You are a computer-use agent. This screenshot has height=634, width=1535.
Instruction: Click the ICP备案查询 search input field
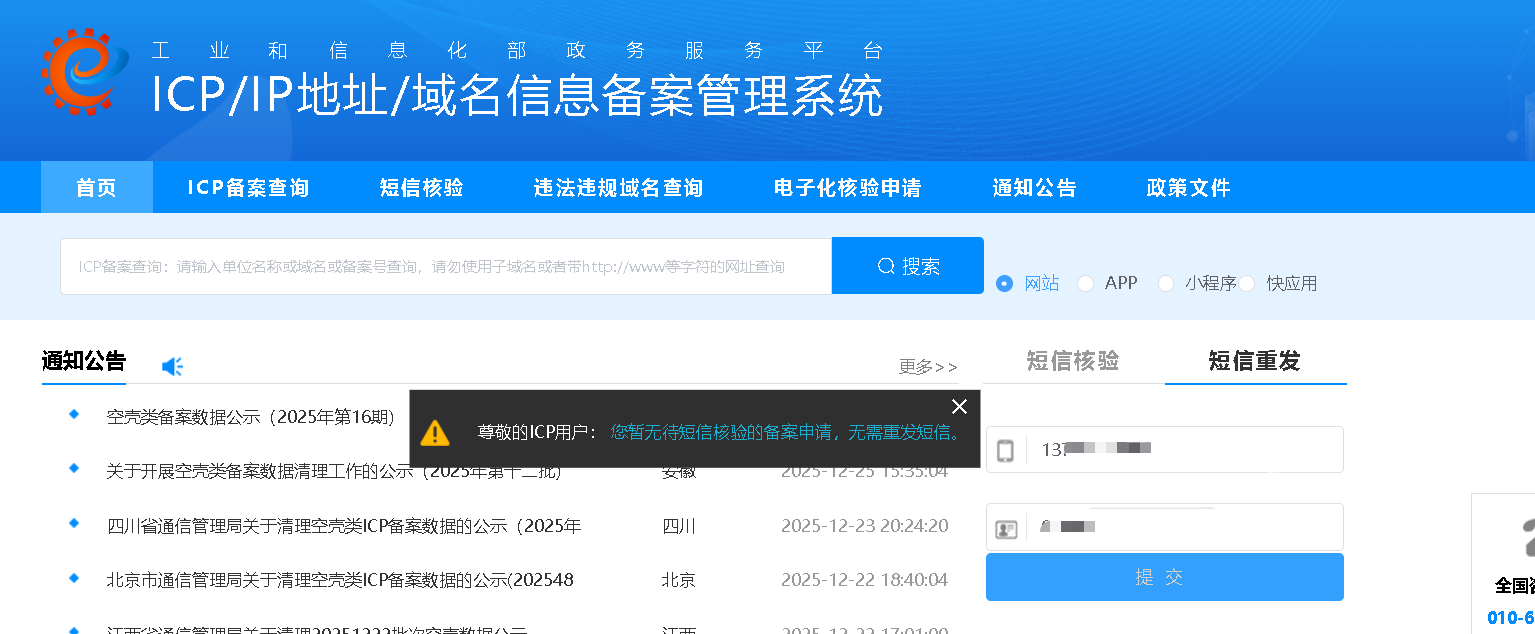pos(446,266)
